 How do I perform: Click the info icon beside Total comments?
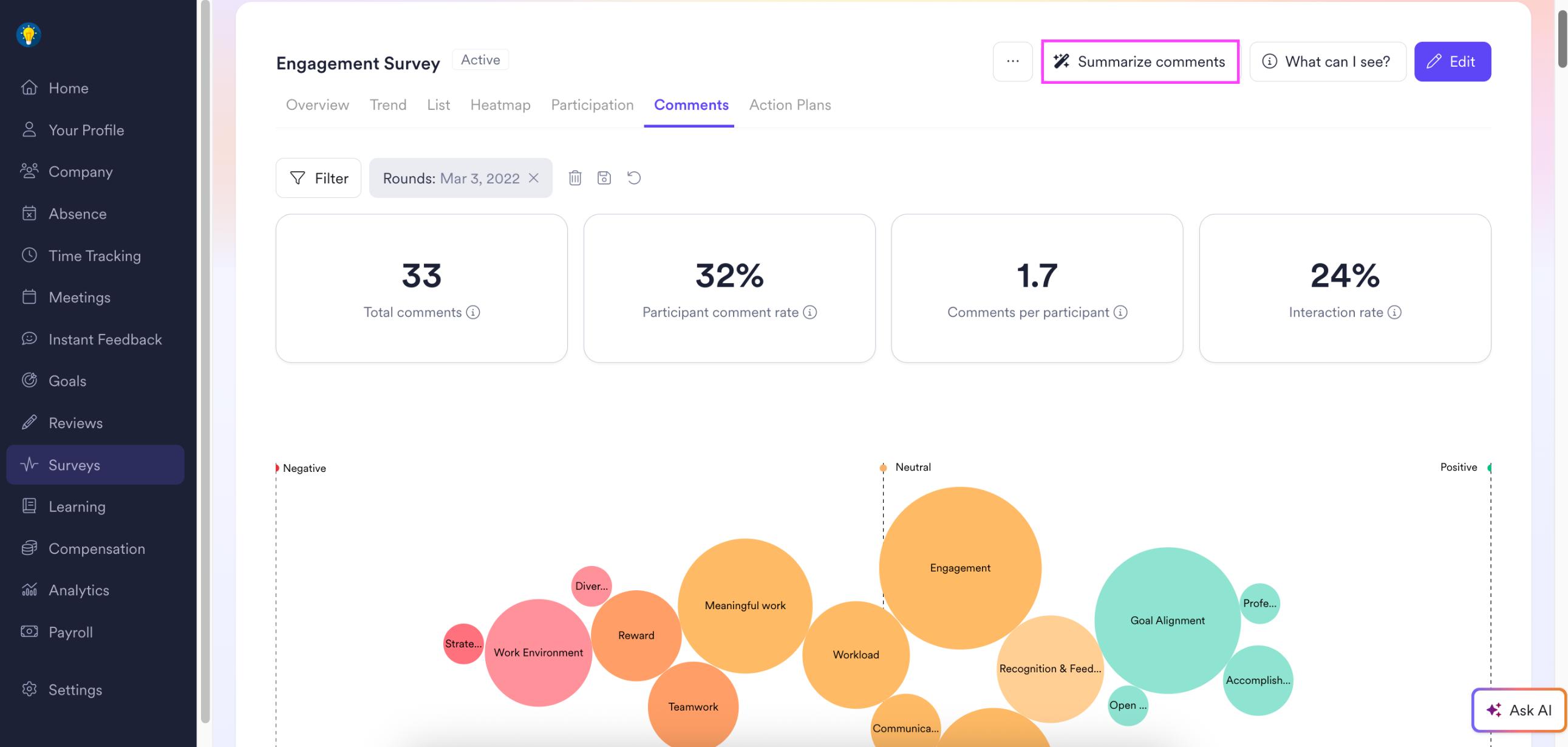[x=473, y=312]
